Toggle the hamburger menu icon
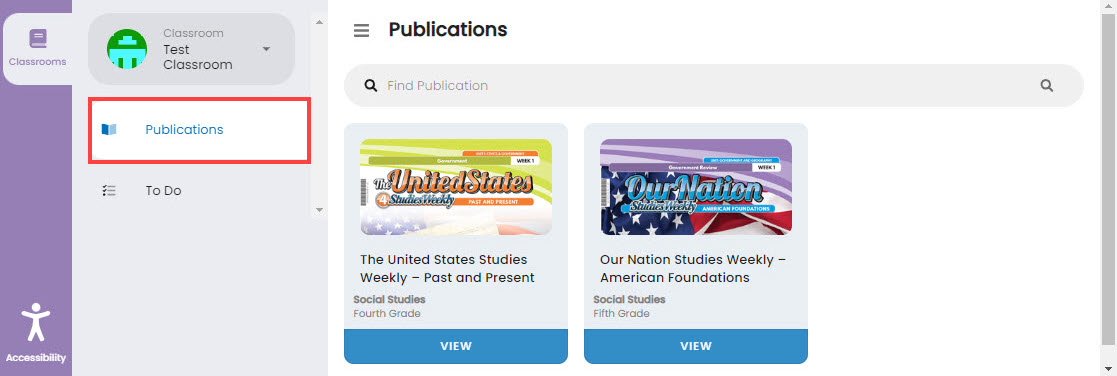The width and height of the screenshot is (1117, 376). pyautogui.click(x=361, y=31)
